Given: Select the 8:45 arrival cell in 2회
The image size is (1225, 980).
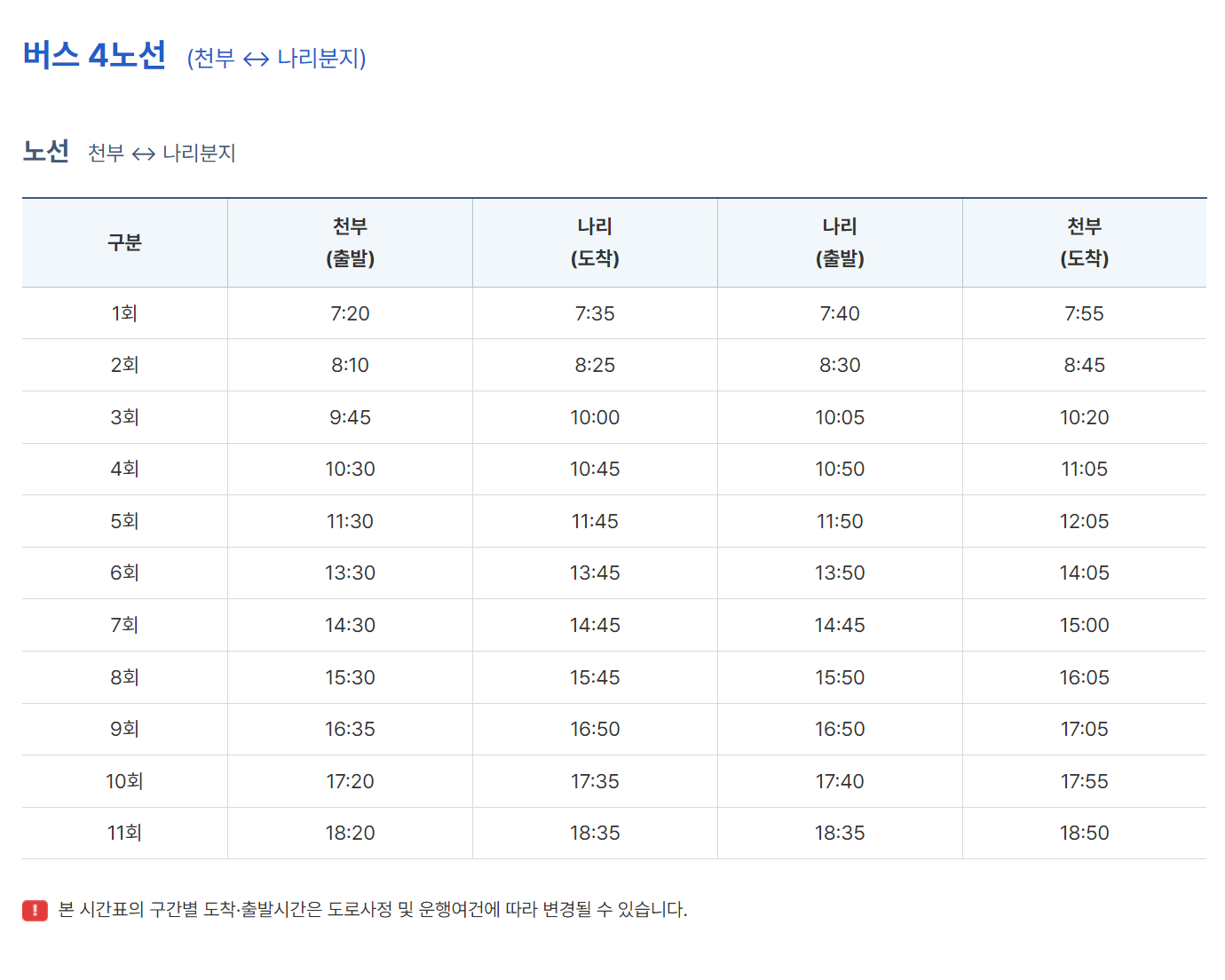Looking at the screenshot, I should click(1085, 365).
